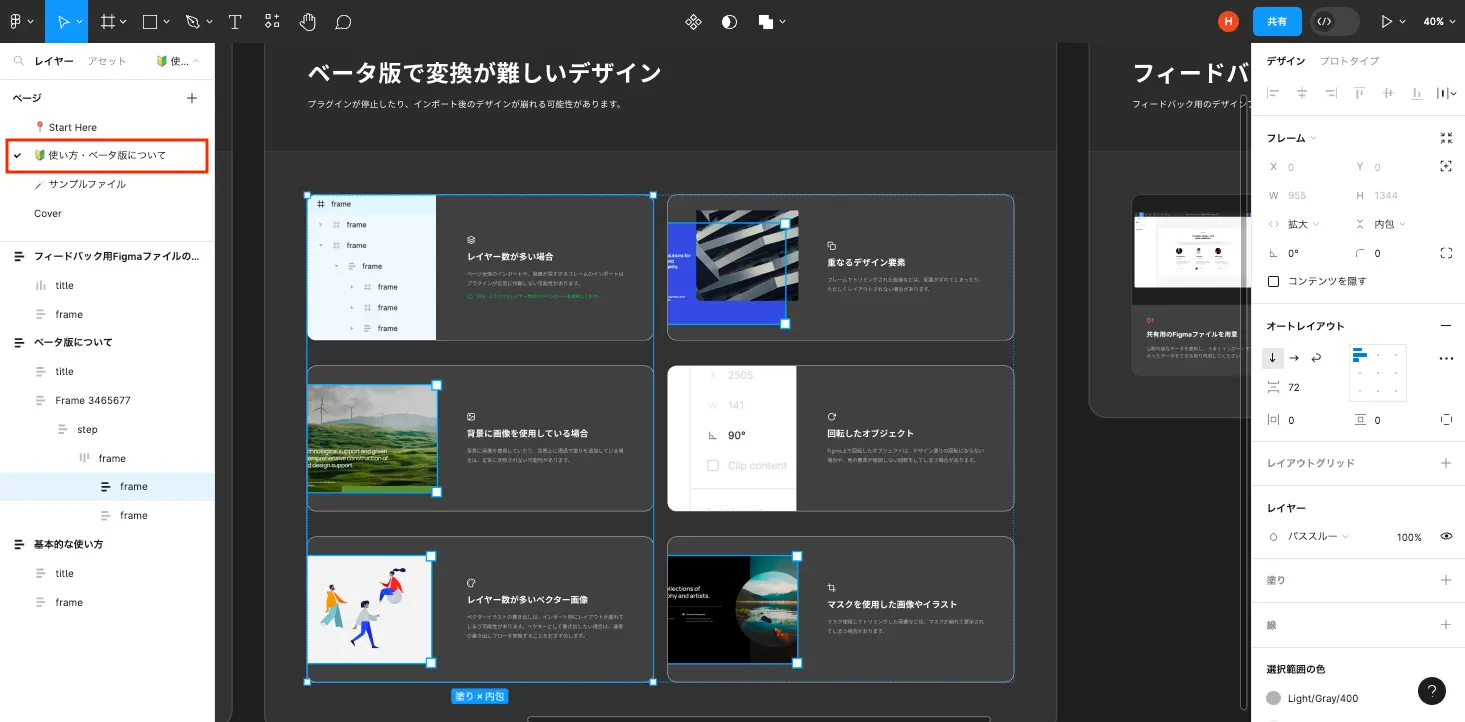Image resolution: width=1465 pixels, height=722 pixels.
Task: Select the Hand tool
Action: (308, 21)
